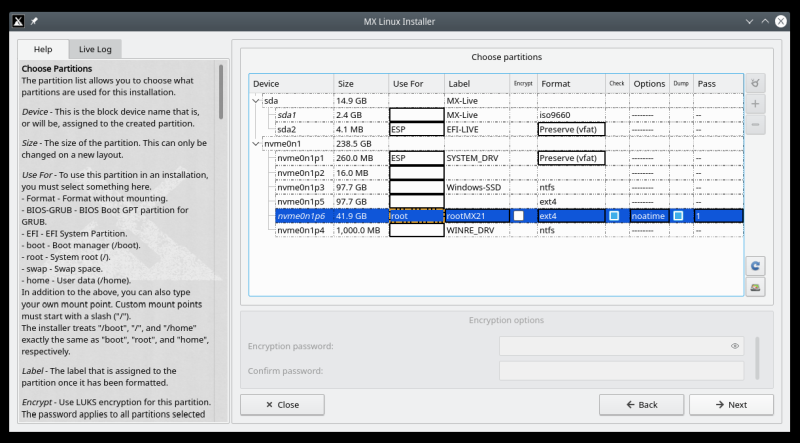Viewport: 800px width, 443px height.
Task: Click the reload partition list icon
Action: (755, 266)
